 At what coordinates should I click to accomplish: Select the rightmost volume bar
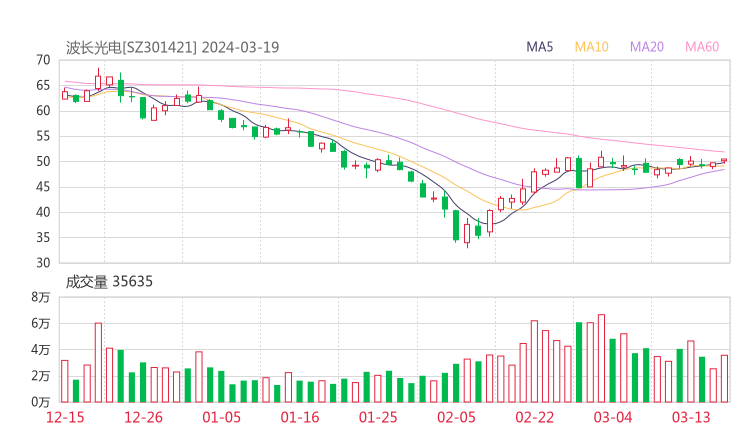(x=724, y=379)
